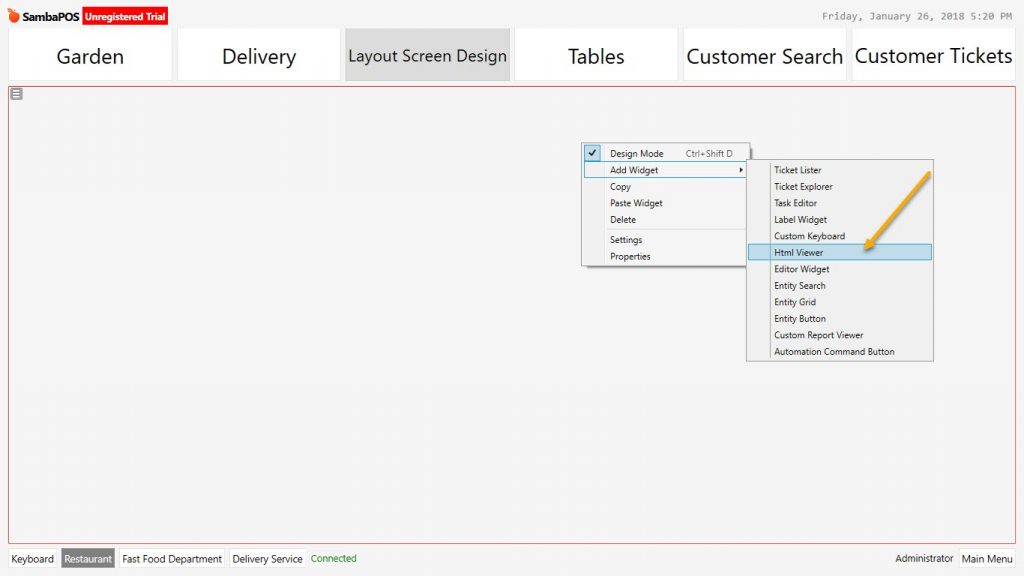
Task: Add a Ticket Lister widget
Action: point(840,170)
